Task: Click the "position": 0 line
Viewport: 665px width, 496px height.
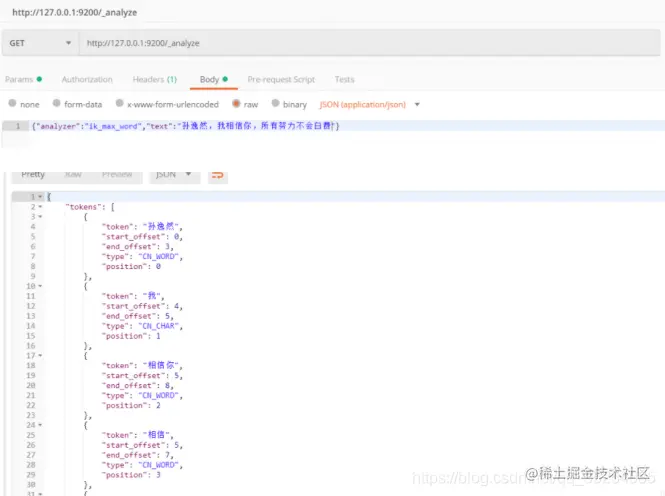Action: click(131, 266)
